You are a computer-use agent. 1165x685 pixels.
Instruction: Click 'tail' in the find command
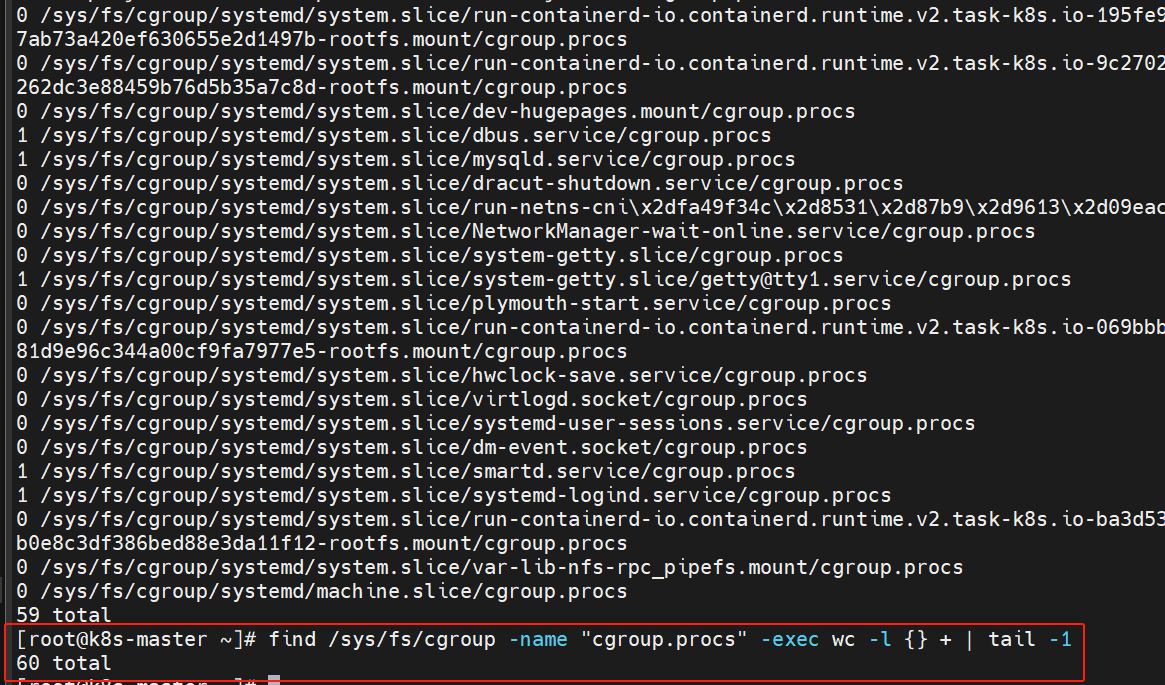pyautogui.click(x=1012, y=639)
